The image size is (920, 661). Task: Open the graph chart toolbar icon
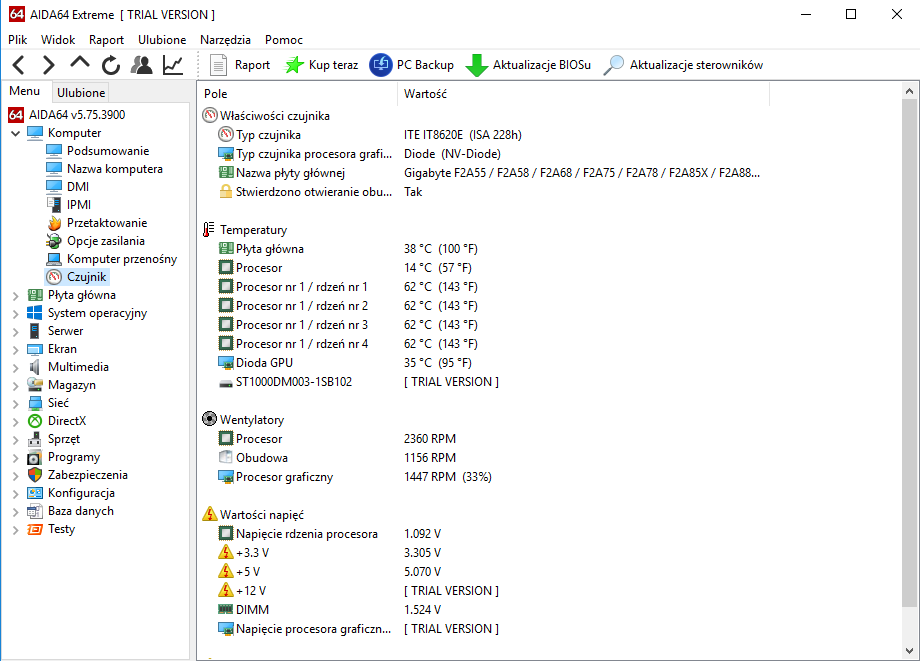tap(172, 65)
